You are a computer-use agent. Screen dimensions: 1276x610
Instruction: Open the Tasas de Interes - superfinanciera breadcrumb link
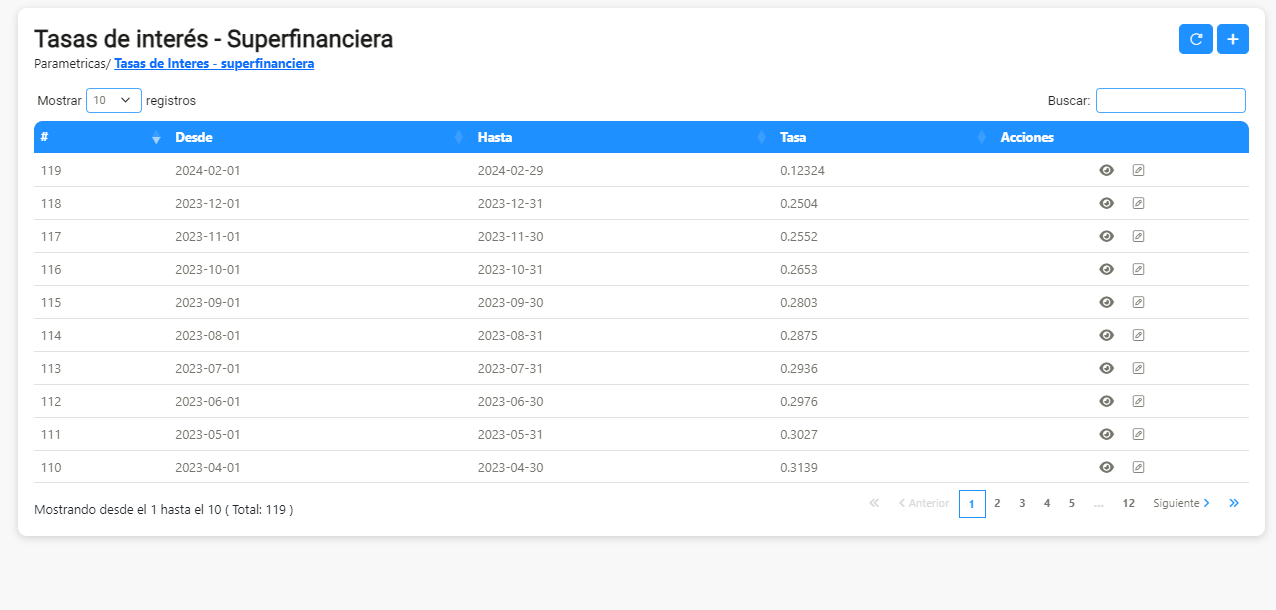(x=214, y=63)
